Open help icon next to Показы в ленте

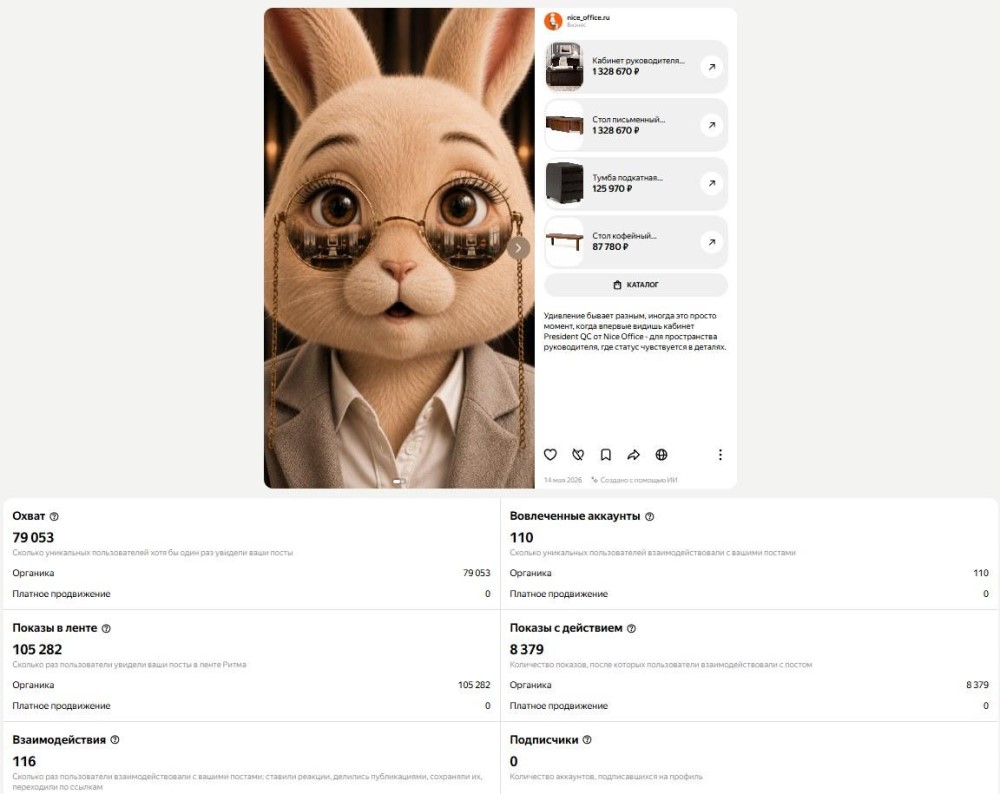106,628
